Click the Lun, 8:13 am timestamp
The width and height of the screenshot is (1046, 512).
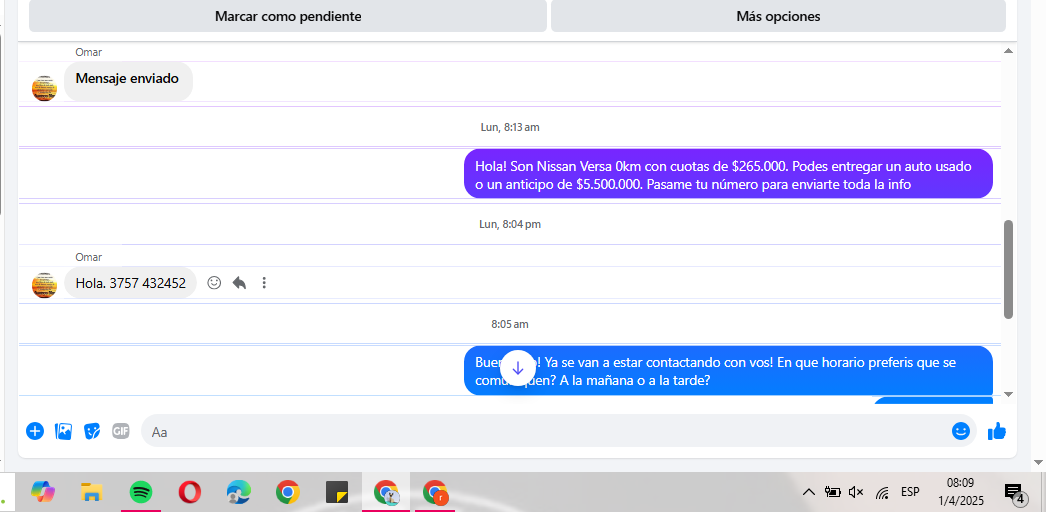tap(510, 127)
